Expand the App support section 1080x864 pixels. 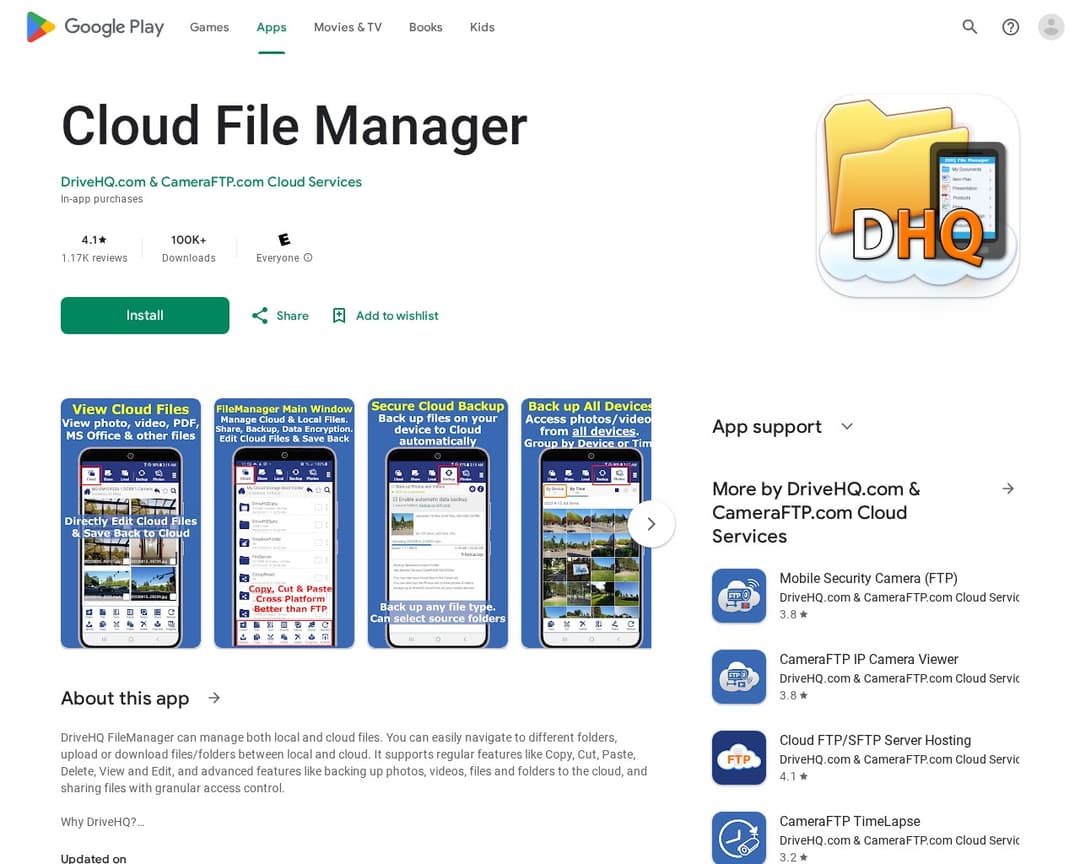pyautogui.click(x=847, y=426)
